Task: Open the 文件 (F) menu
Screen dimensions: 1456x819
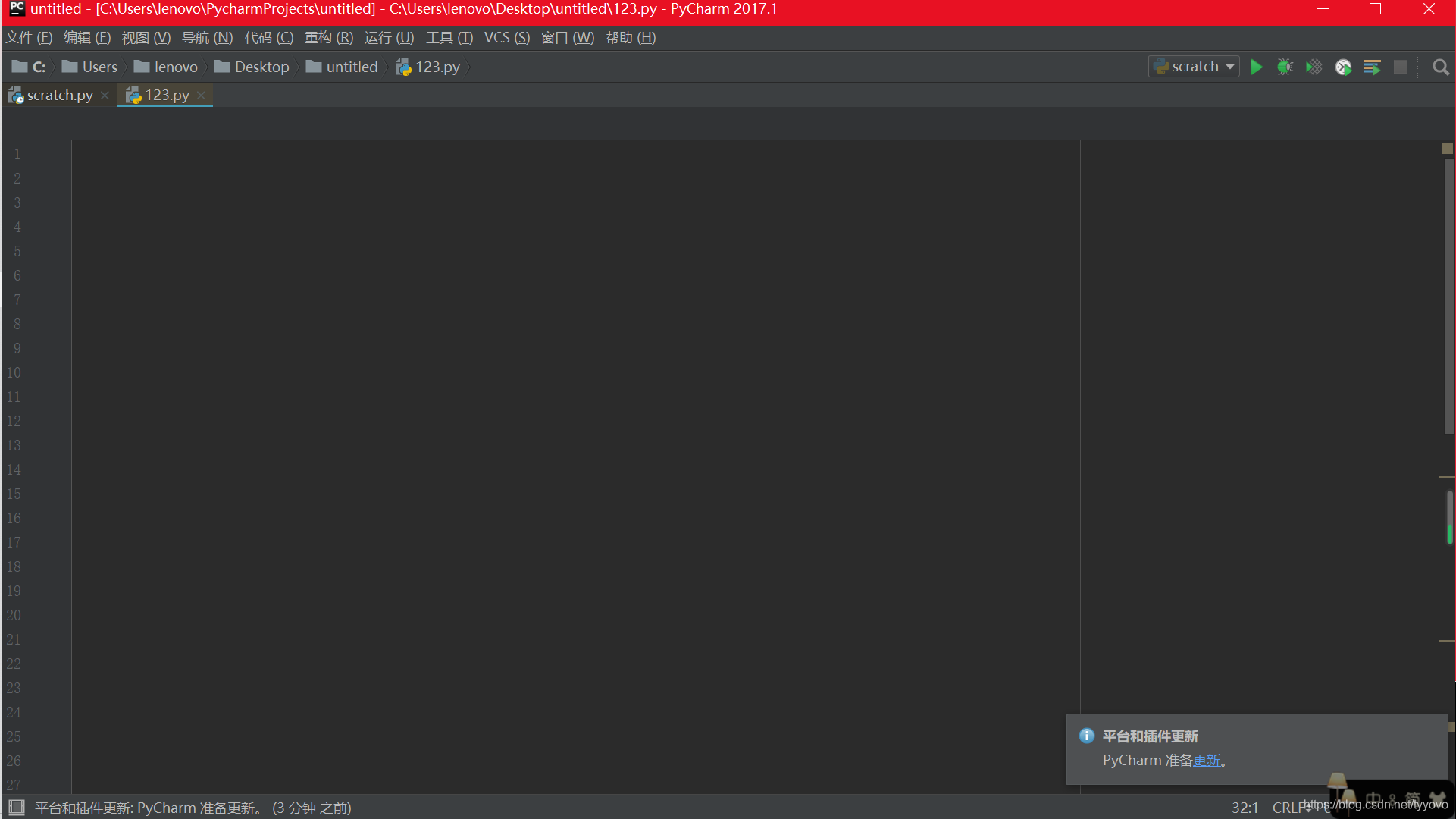Action: tap(29, 37)
